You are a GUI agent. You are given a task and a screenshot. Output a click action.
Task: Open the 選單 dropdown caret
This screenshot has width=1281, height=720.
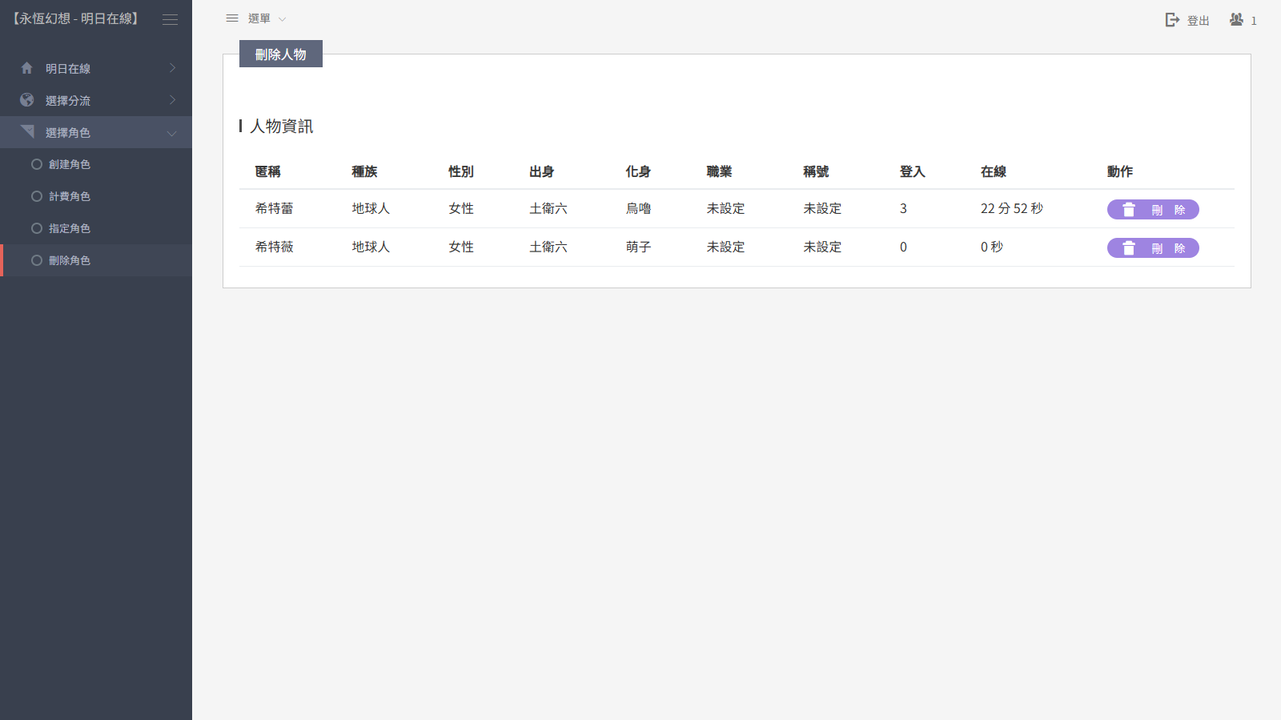coord(282,19)
